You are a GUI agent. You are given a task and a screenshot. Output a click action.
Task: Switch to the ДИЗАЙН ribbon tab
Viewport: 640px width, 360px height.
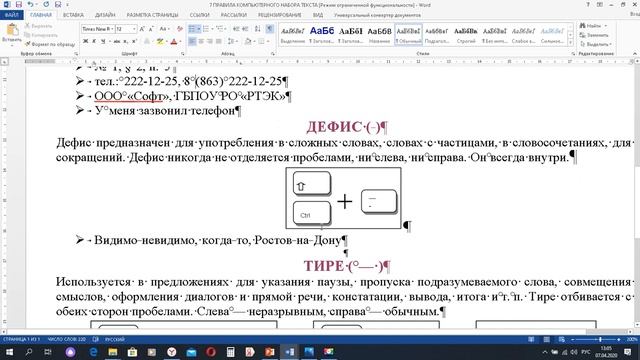(x=105, y=15)
